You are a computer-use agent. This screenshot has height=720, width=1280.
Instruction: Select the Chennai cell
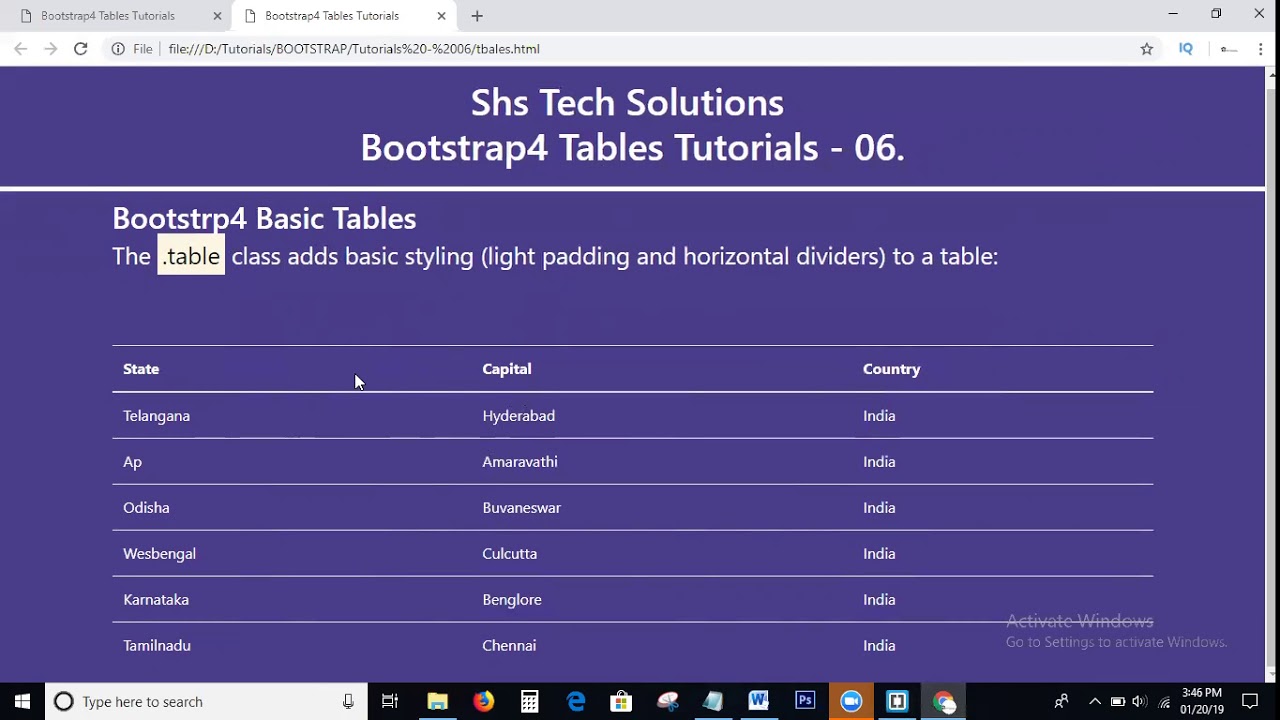509,646
